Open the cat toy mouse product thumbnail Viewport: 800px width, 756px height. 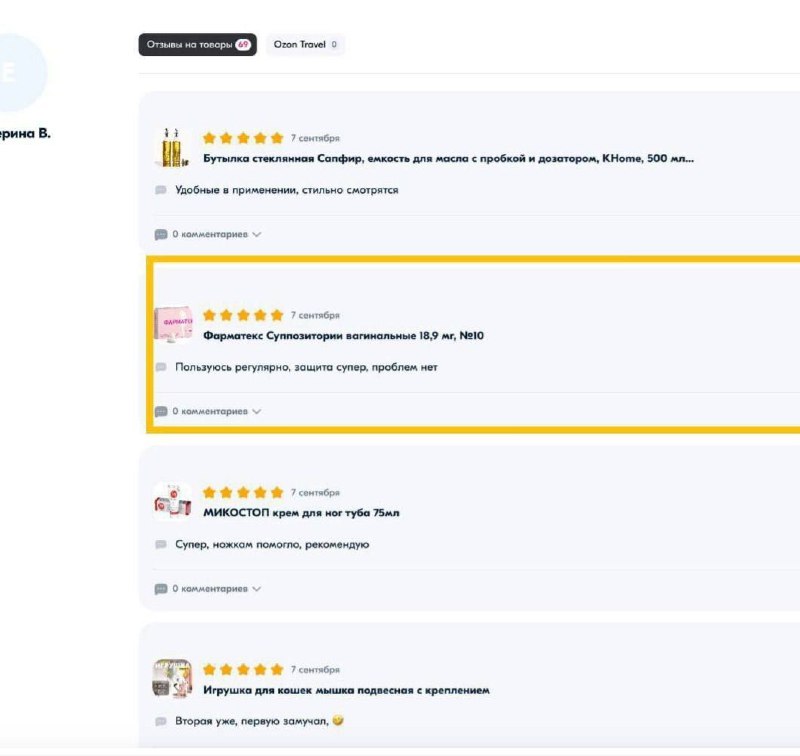coord(172,679)
